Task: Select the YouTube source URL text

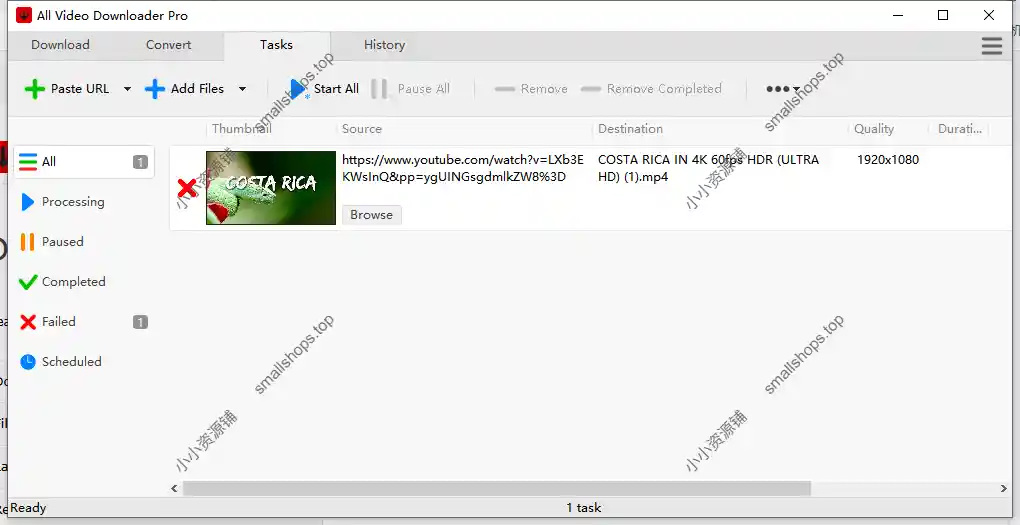Action: click(x=463, y=168)
